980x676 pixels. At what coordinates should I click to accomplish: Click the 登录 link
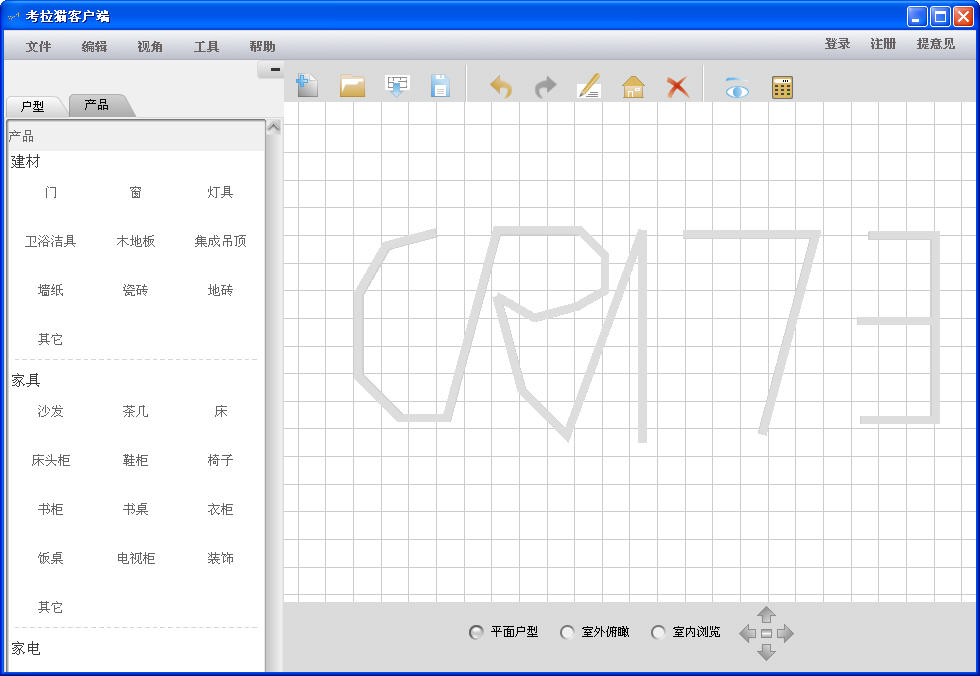click(x=837, y=44)
